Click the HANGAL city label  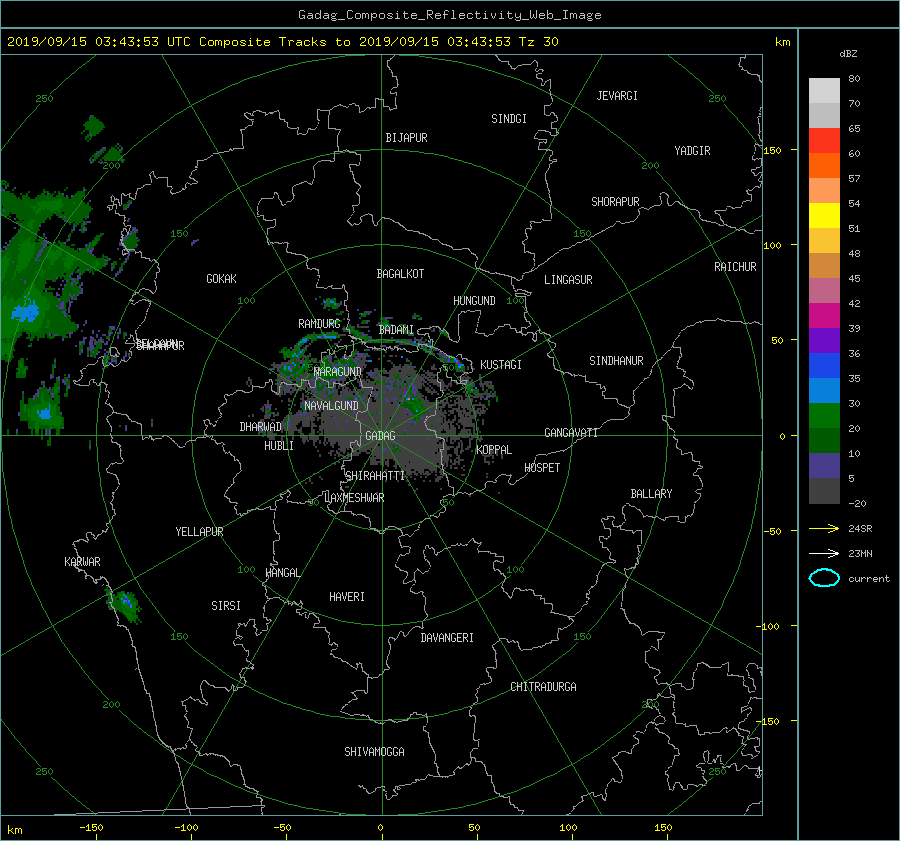283,573
